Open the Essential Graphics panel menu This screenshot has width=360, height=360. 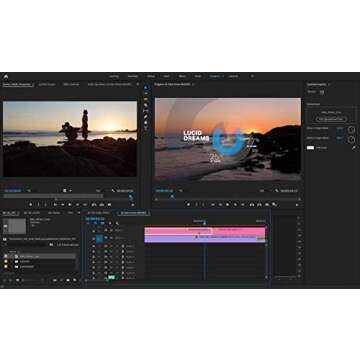(329, 84)
